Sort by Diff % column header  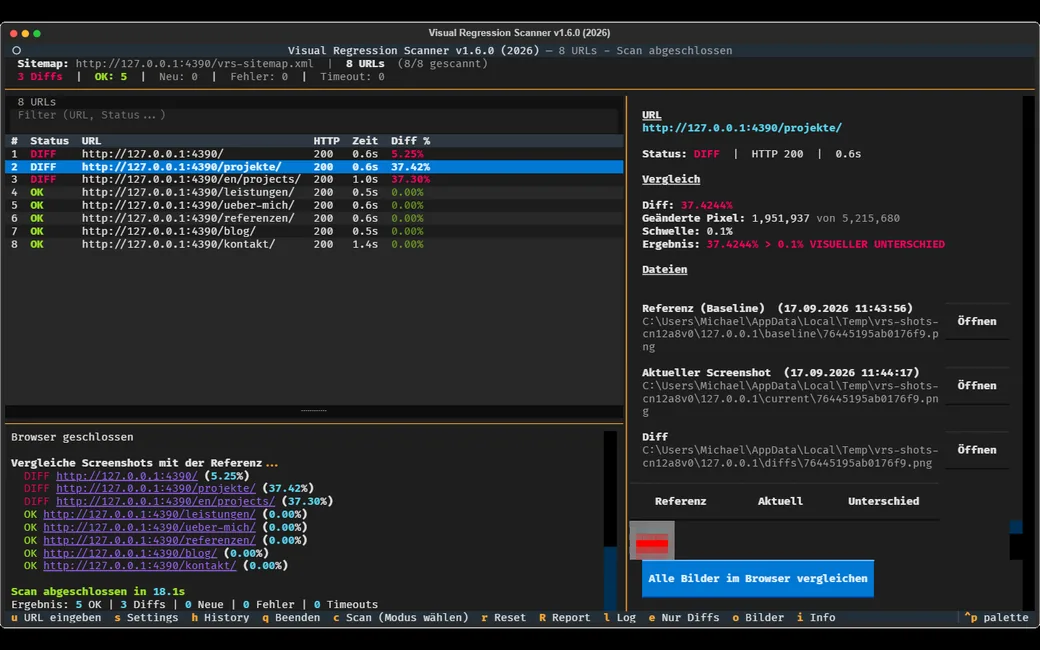[411, 141]
